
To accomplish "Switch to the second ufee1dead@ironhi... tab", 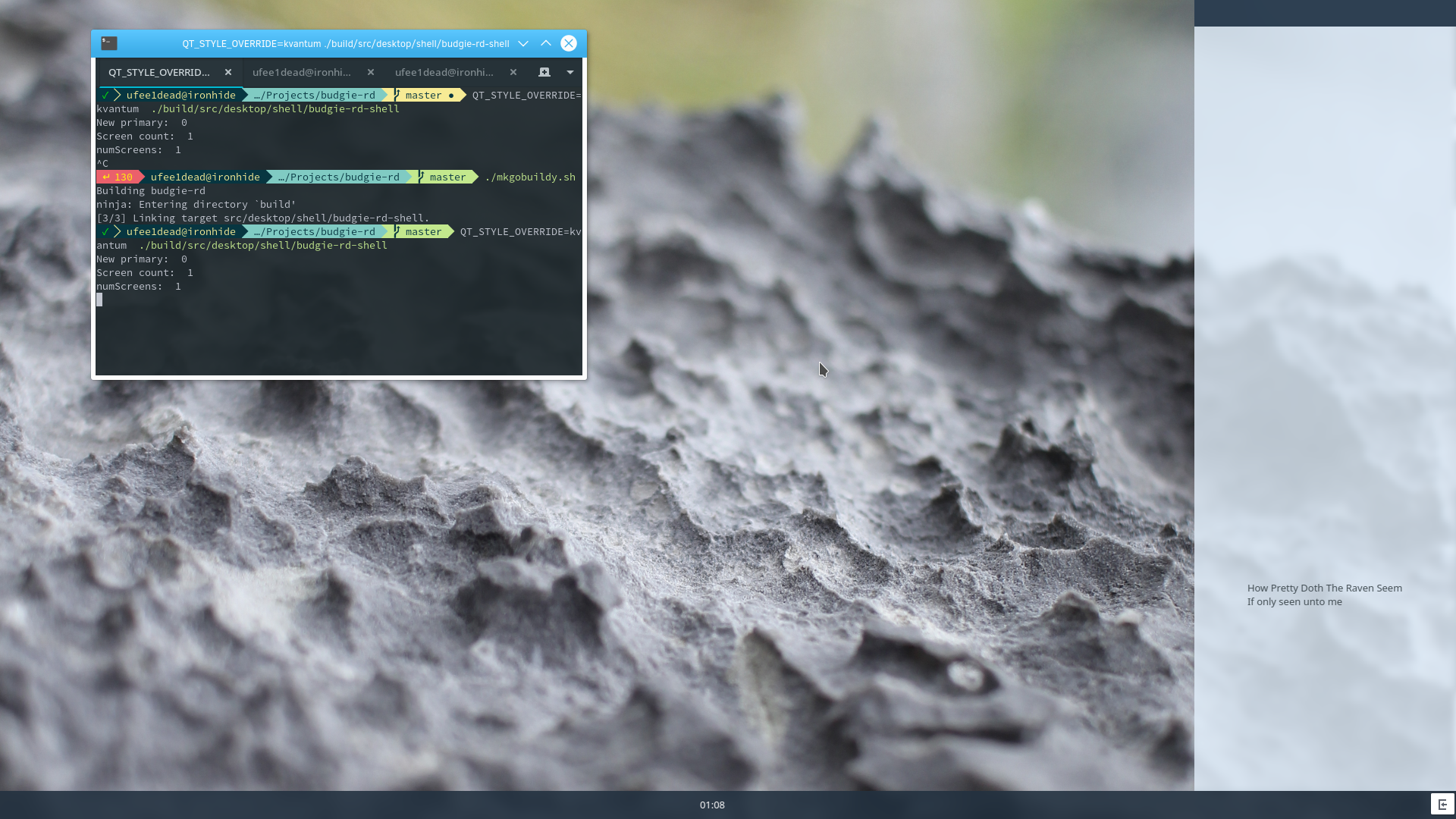I will point(302,72).
